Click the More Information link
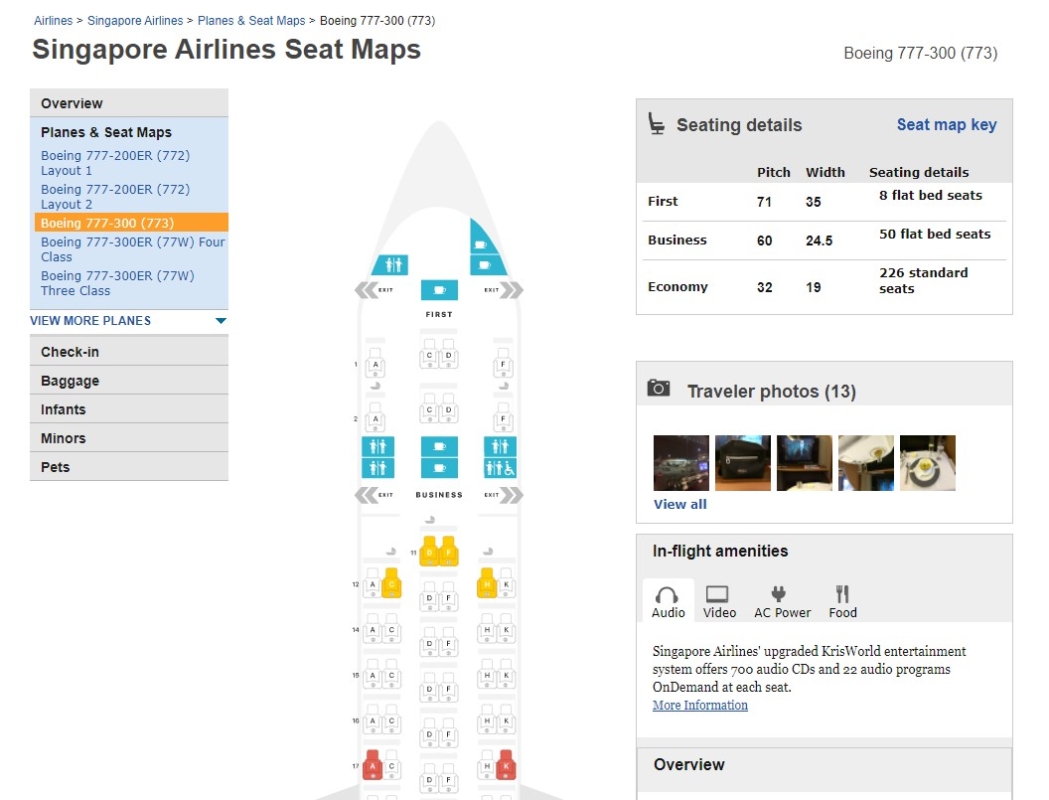 pos(700,705)
